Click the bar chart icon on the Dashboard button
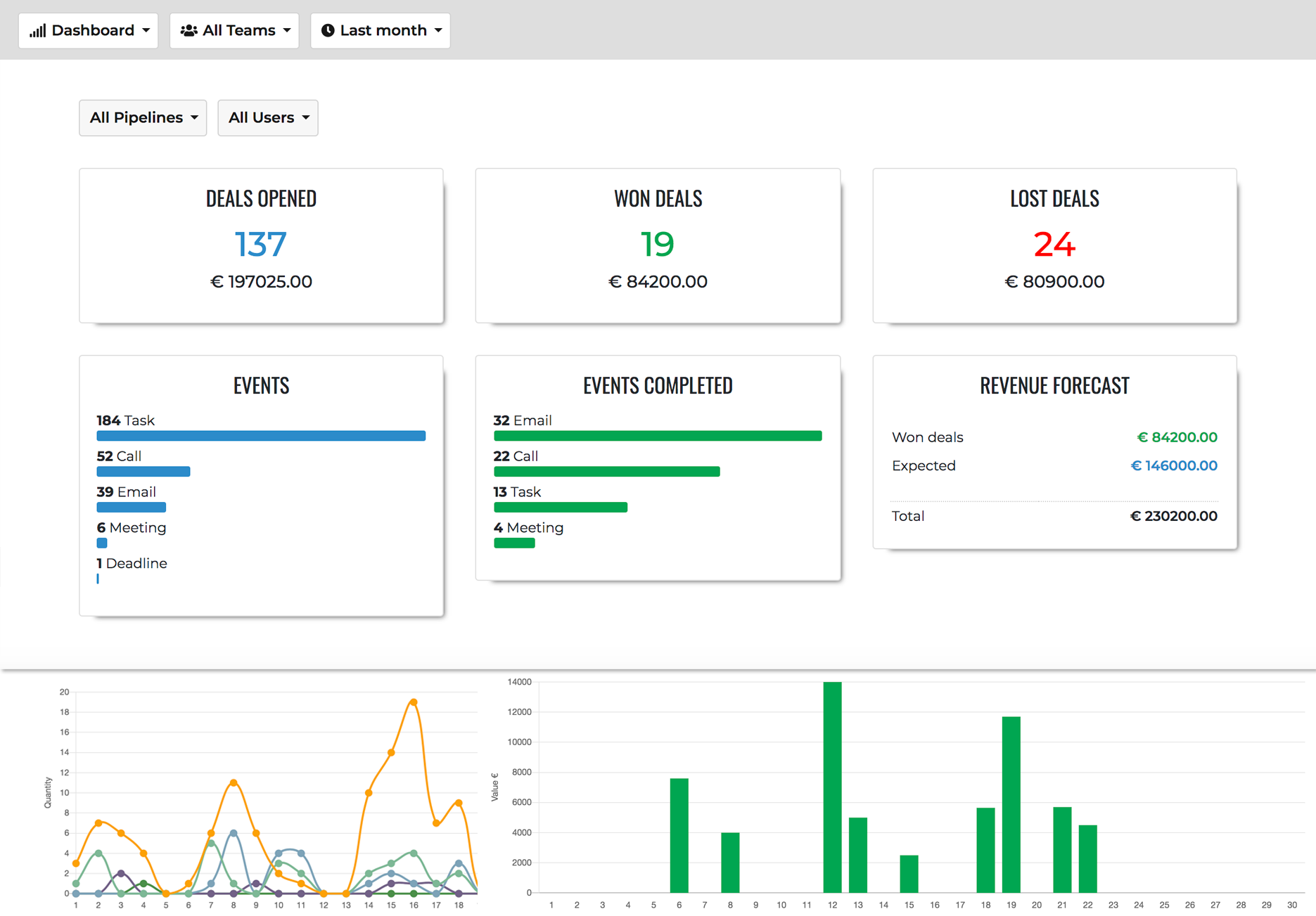1316x916 pixels. (x=39, y=30)
